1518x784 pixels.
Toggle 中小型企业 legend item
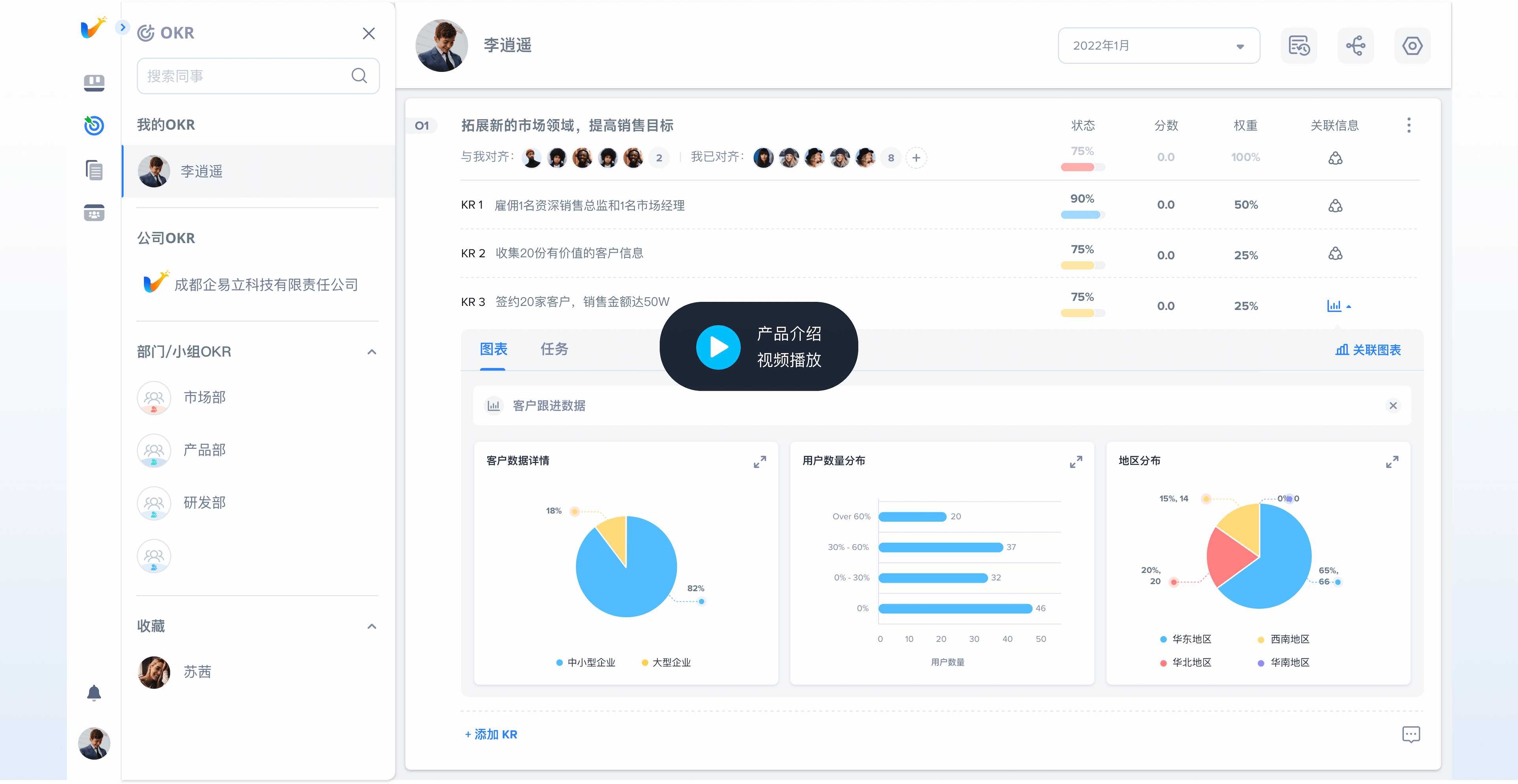pos(586,663)
